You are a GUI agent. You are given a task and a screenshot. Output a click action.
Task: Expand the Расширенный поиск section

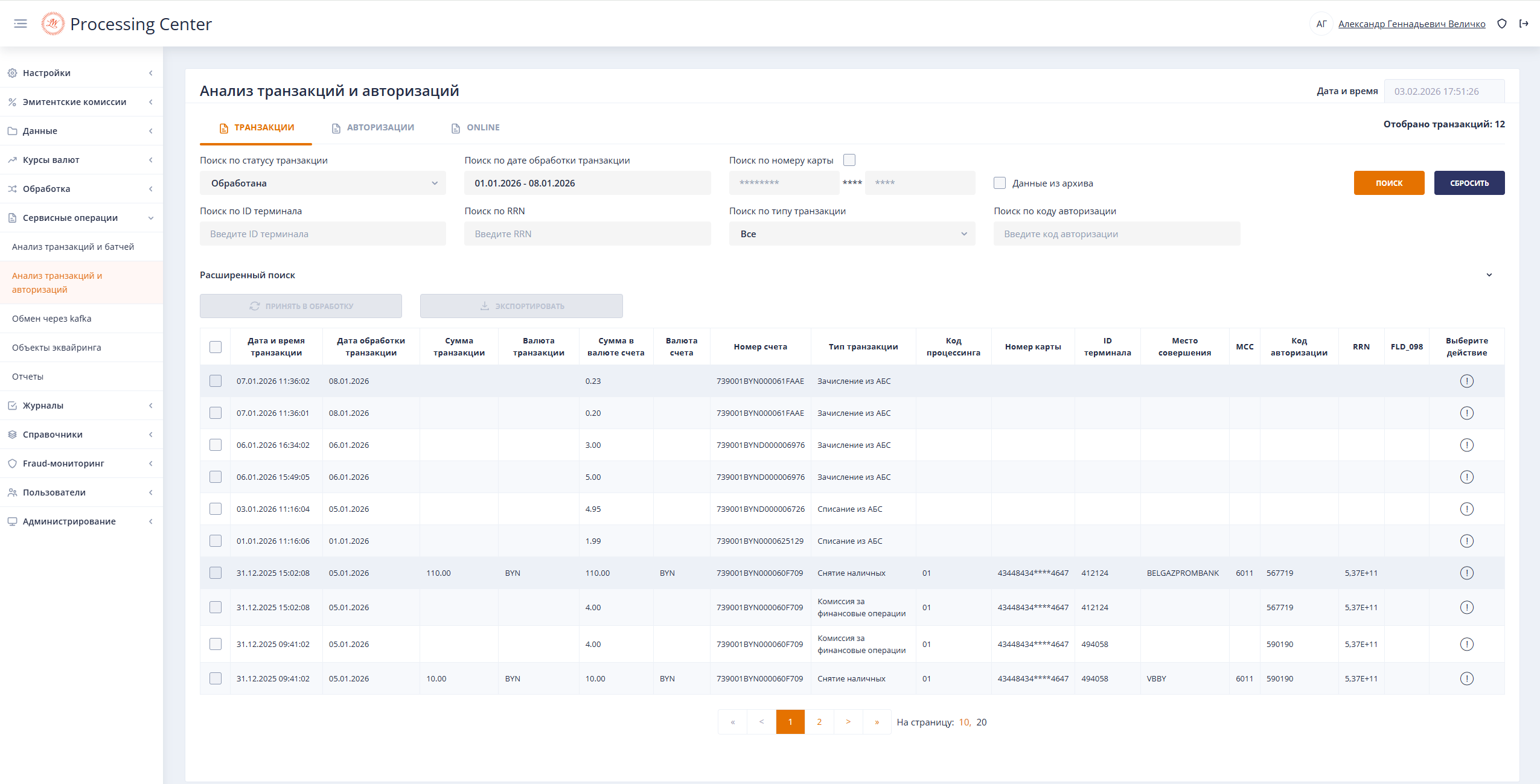[x=1489, y=275]
